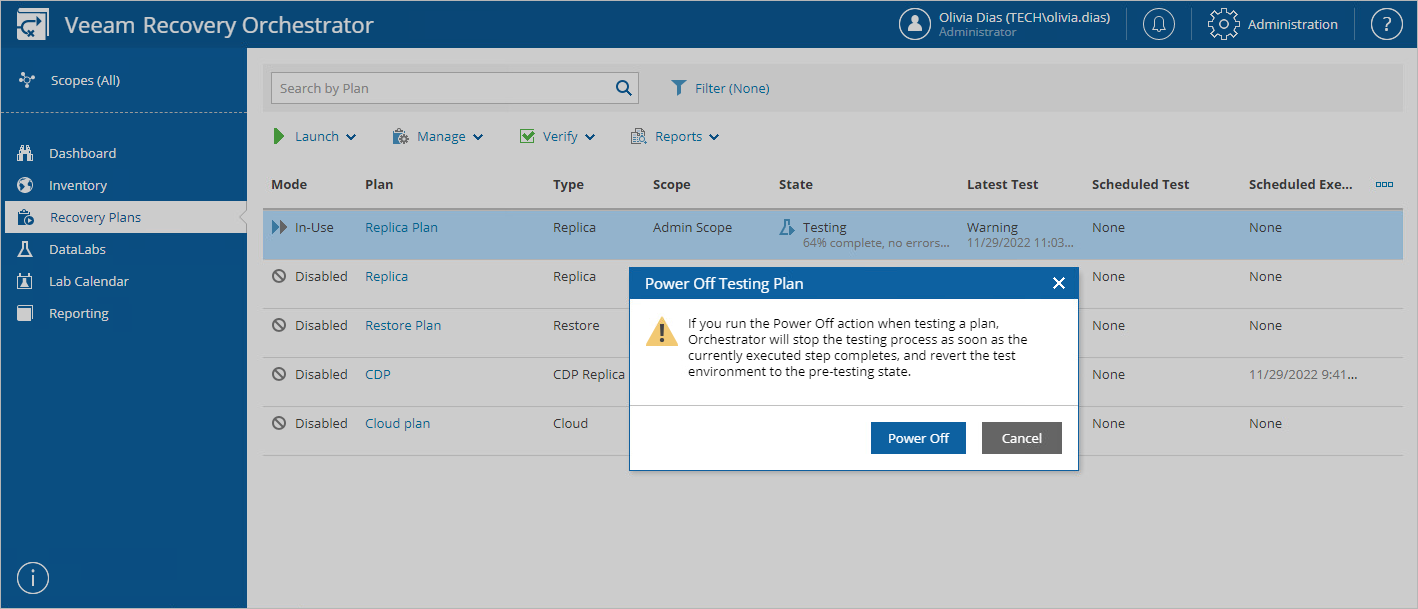Screen dimensions: 1418x609
Task: Select Inventory in the left navigation
Action: coord(80,184)
